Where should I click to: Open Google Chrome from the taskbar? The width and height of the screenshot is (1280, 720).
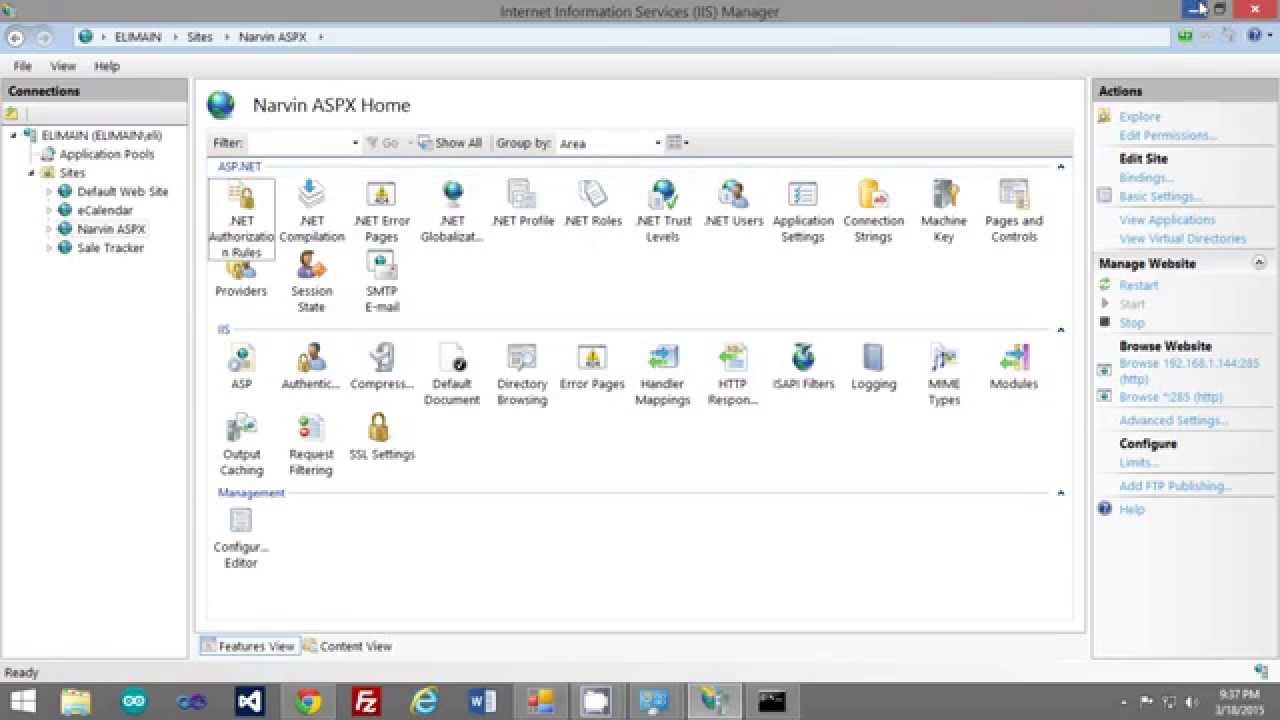pos(309,702)
